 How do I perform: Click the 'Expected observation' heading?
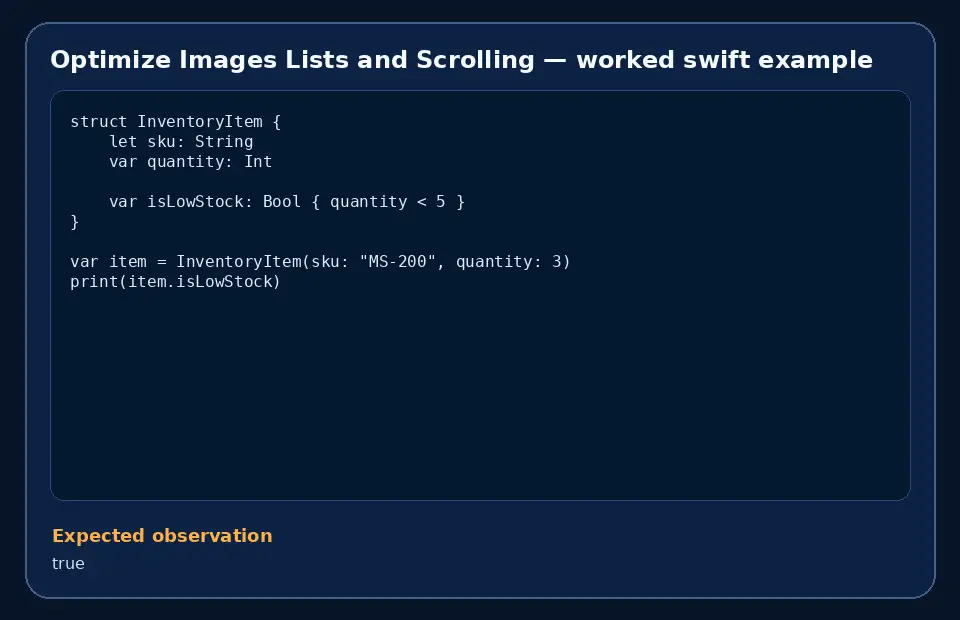(x=162, y=536)
